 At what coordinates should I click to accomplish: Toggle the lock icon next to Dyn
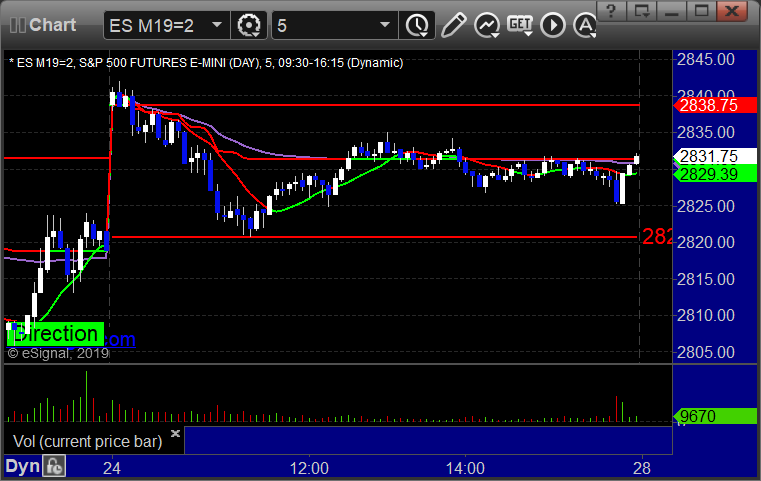(54, 466)
